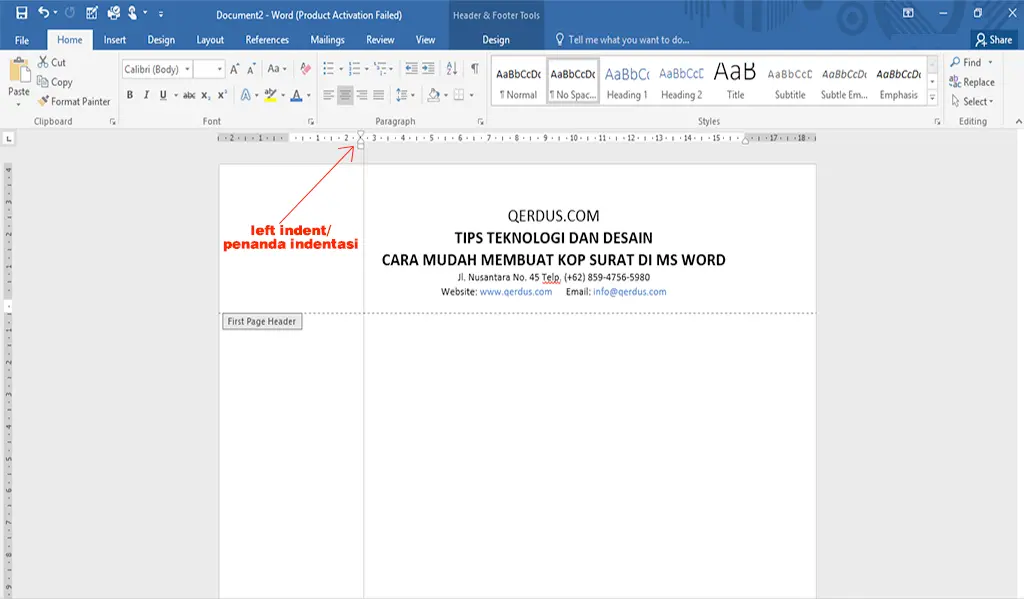Switch to the Layout tab
1024x599 pixels.
[x=210, y=40]
